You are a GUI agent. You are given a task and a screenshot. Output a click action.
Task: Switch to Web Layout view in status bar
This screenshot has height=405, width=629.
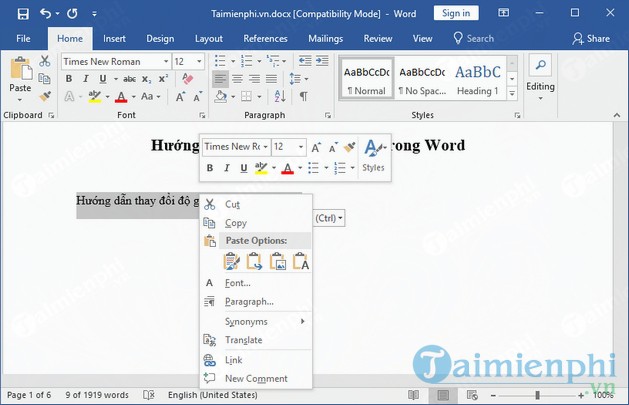(472, 395)
